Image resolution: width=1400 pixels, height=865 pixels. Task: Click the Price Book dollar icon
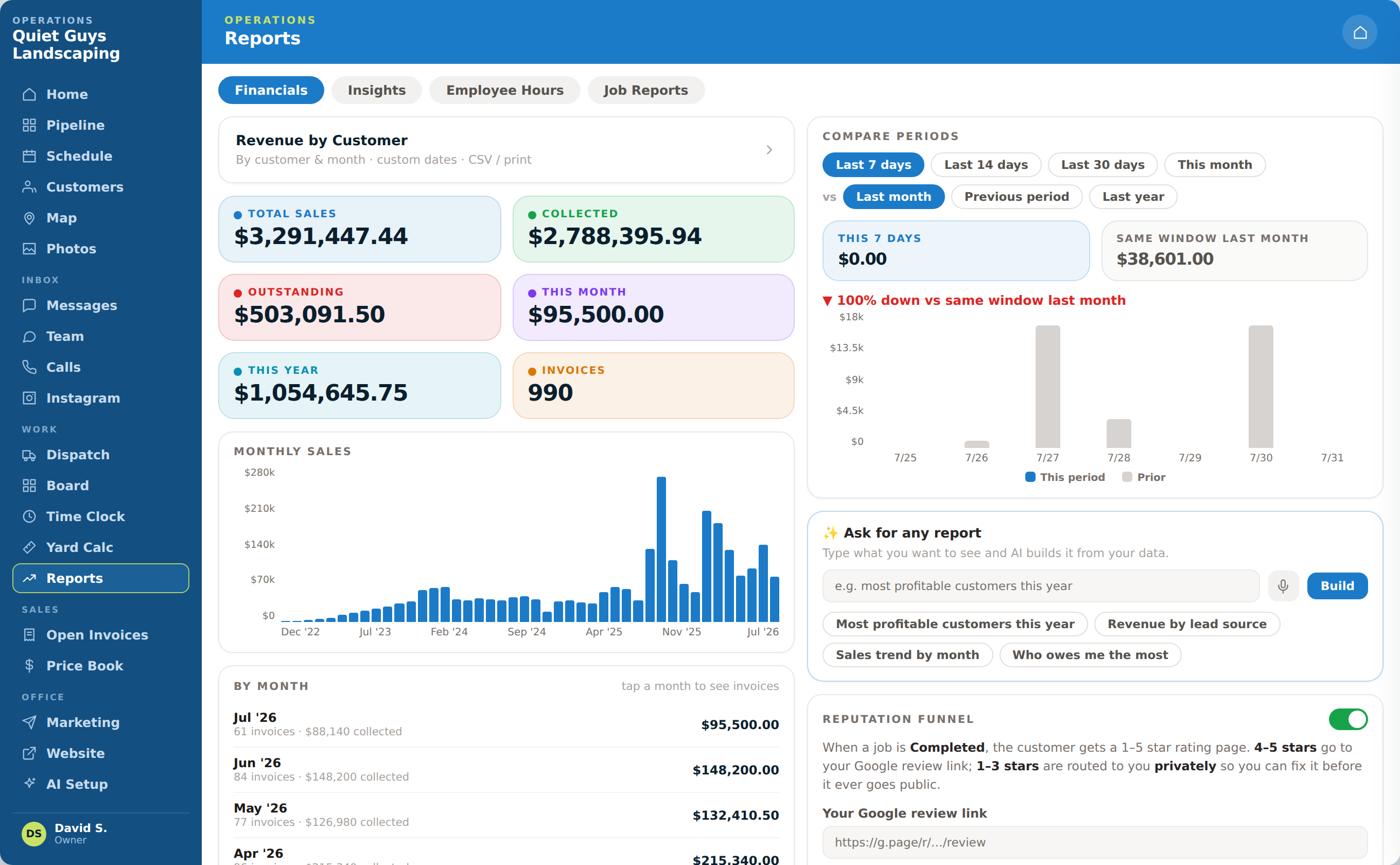point(29,666)
